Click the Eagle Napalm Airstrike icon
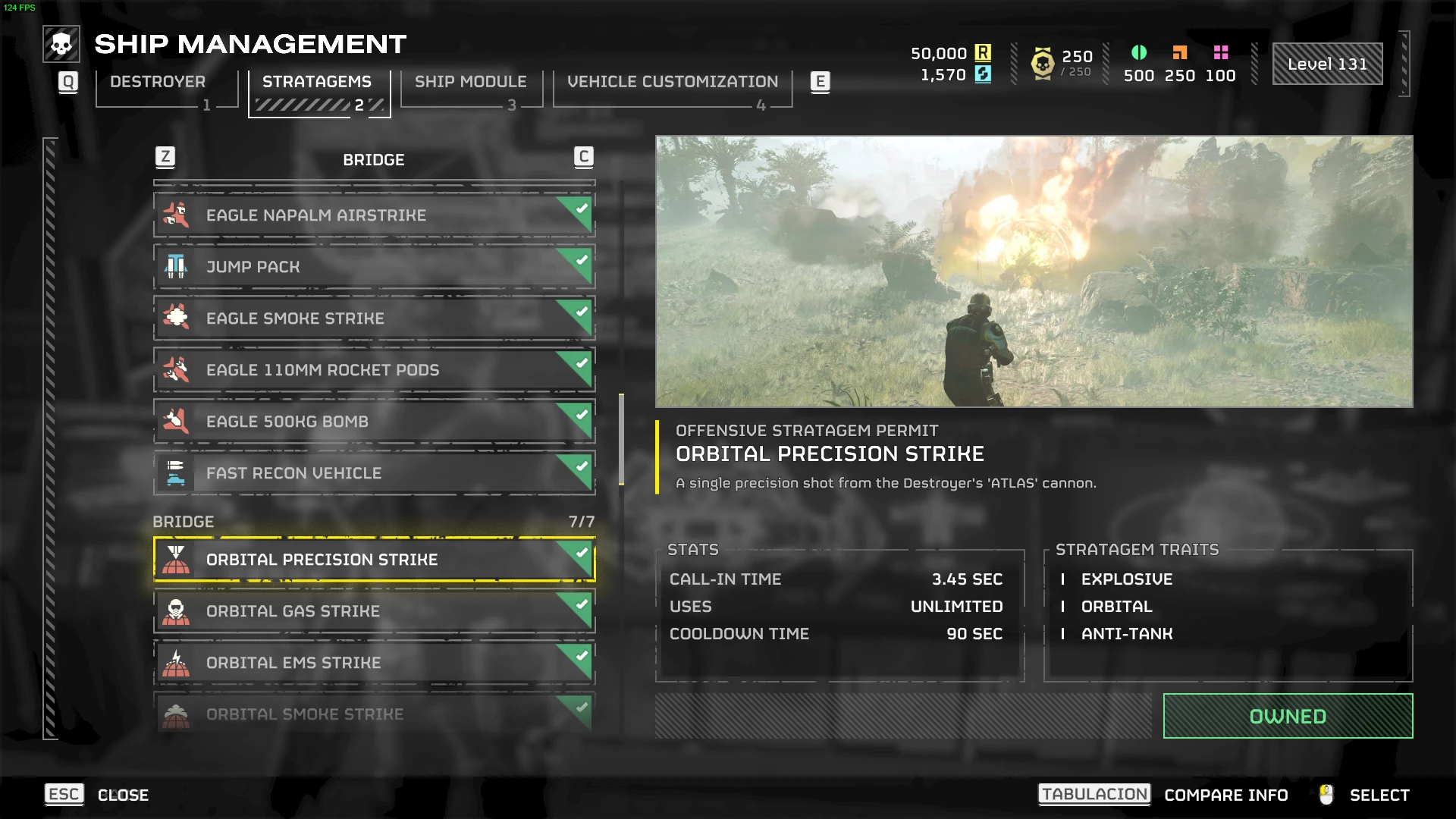 [x=176, y=215]
